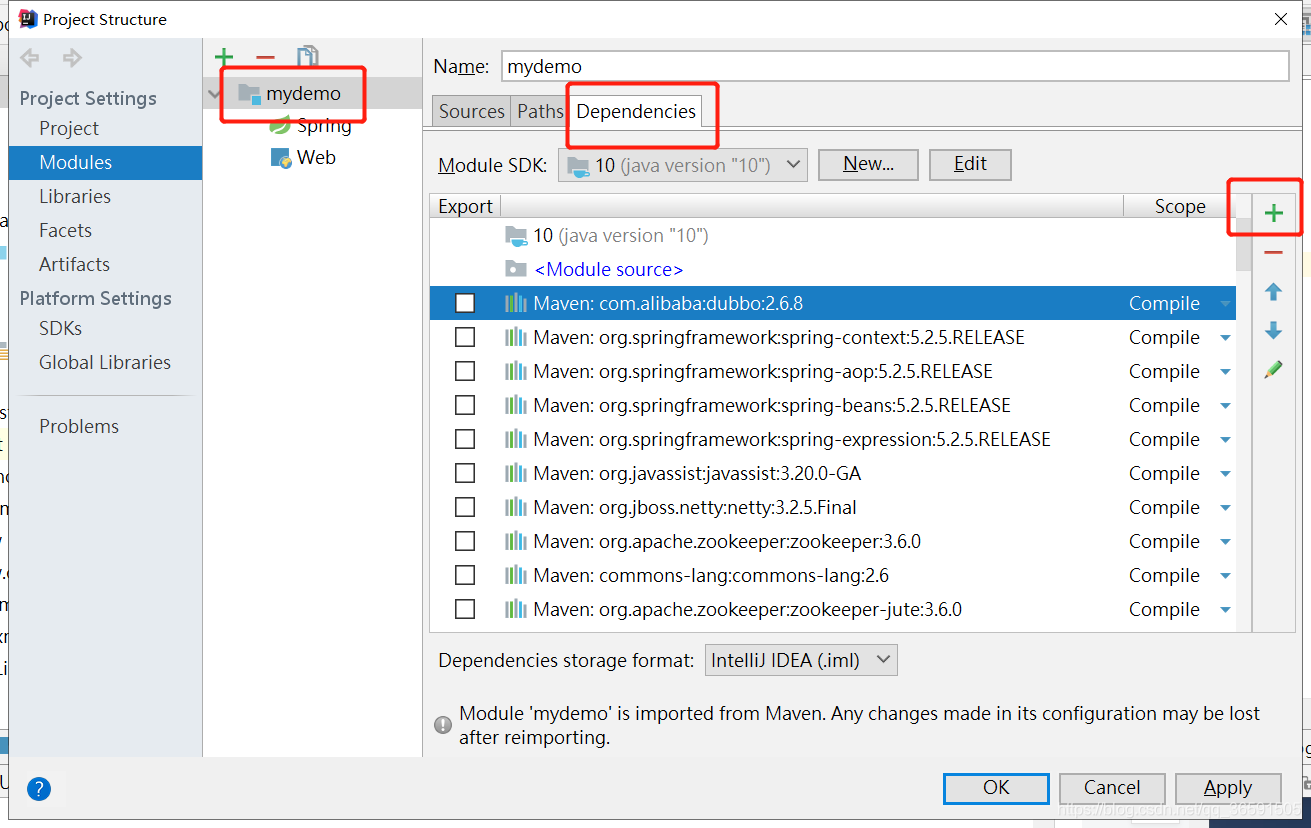1311x828 pixels.
Task: Switch to the Dependencies tab
Action: [x=636, y=111]
